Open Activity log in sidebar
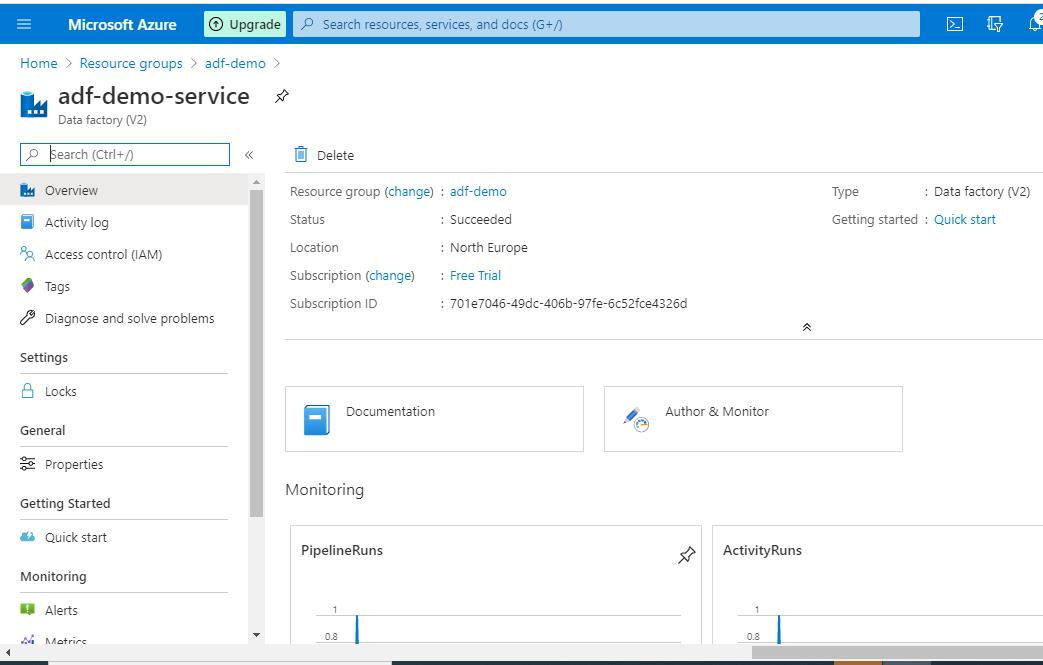The width and height of the screenshot is (1043, 665). [x=76, y=223]
